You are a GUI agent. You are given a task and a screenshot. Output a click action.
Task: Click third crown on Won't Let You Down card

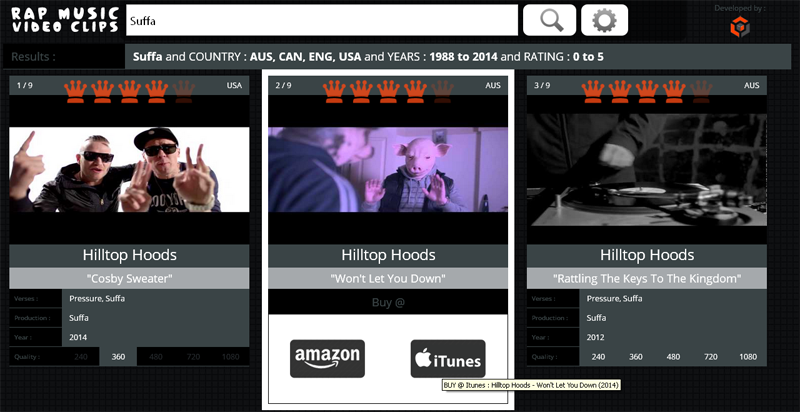click(388, 91)
